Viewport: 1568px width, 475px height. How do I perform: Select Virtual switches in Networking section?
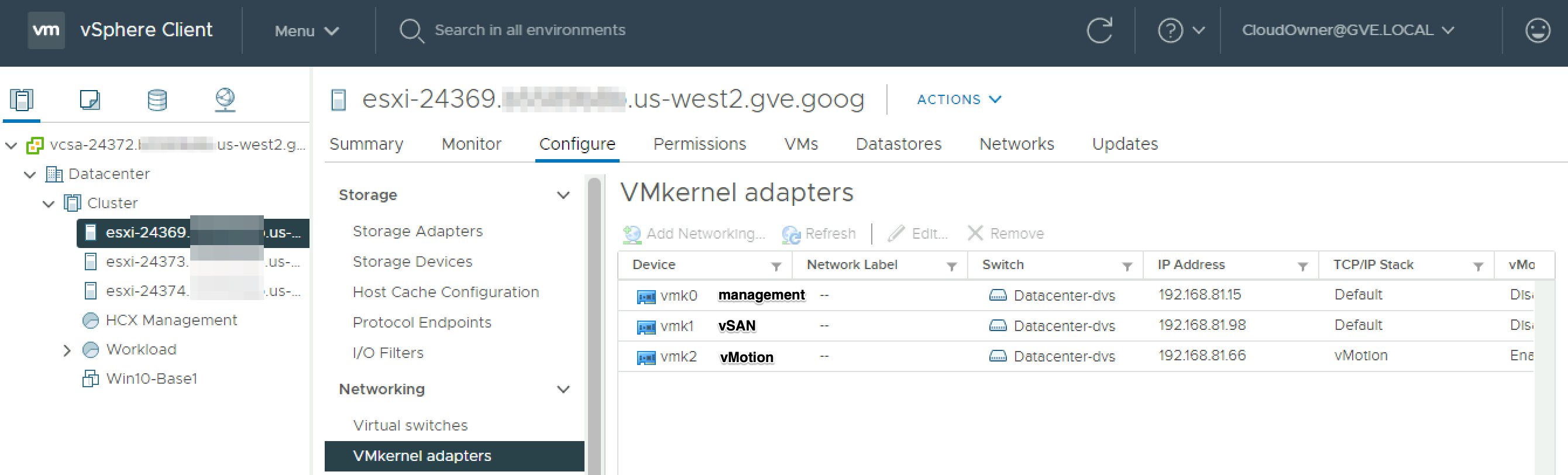pos(410,425)
